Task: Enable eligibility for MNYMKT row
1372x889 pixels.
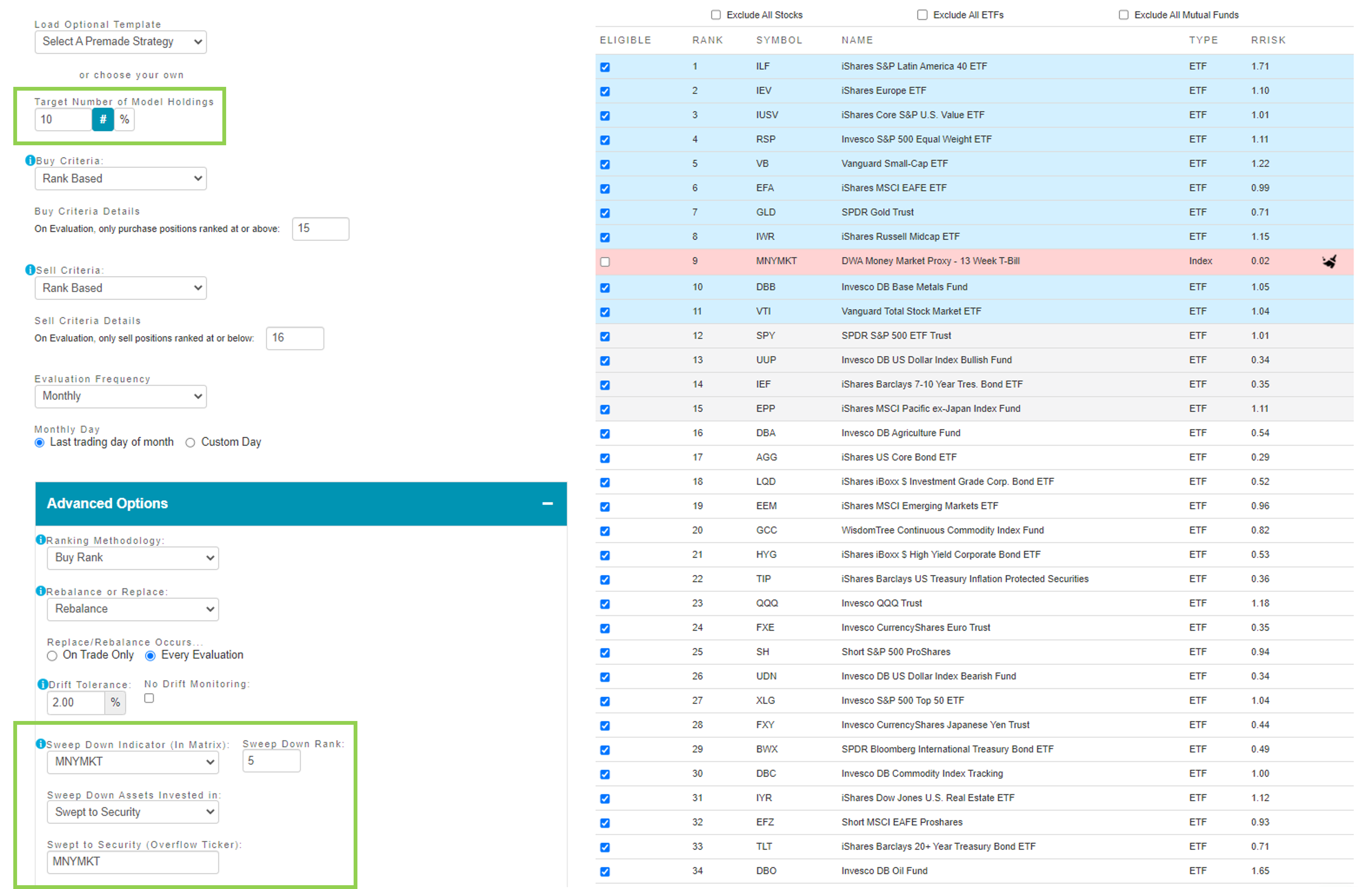Action: 605,262
